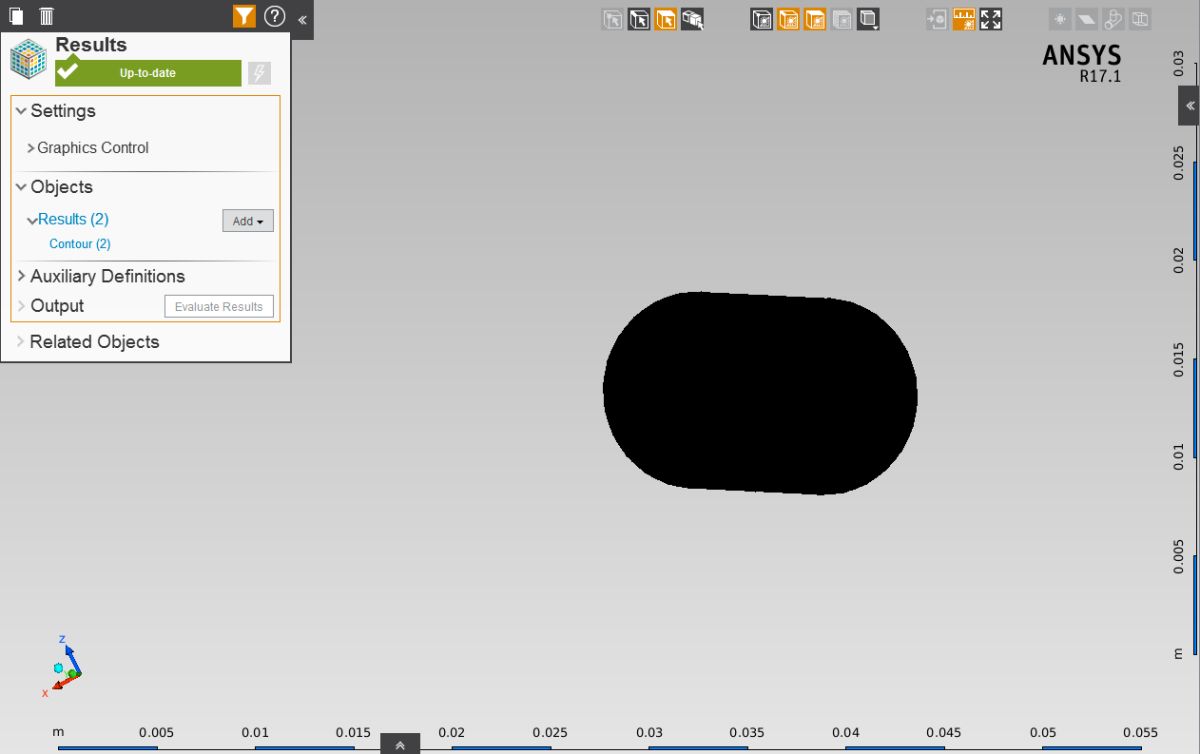Click the trash delete icon
The width and height of the screenshot is (1200, 754).
click(46, 16)
